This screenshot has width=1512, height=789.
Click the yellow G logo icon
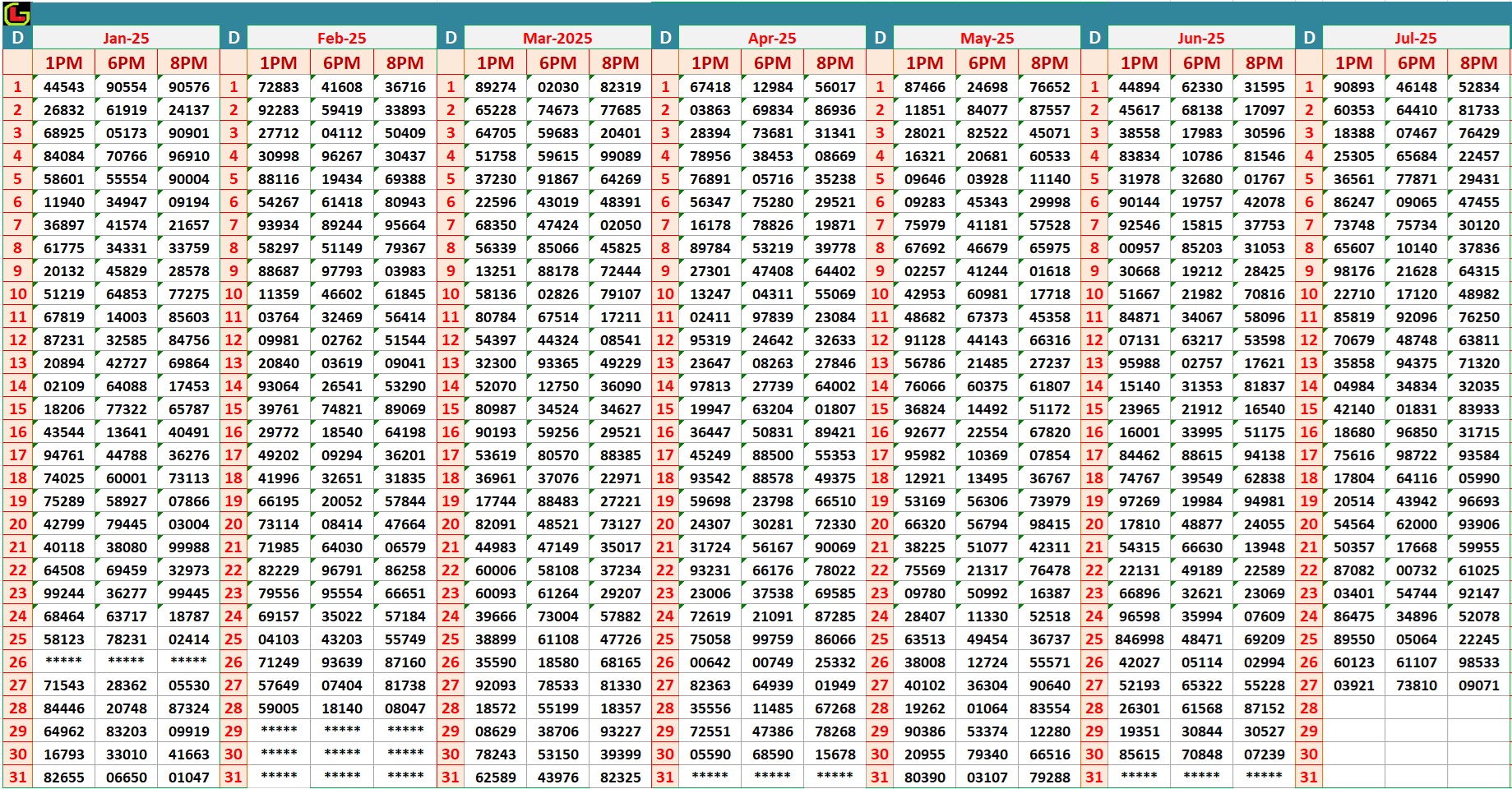(x=17, y=14)
